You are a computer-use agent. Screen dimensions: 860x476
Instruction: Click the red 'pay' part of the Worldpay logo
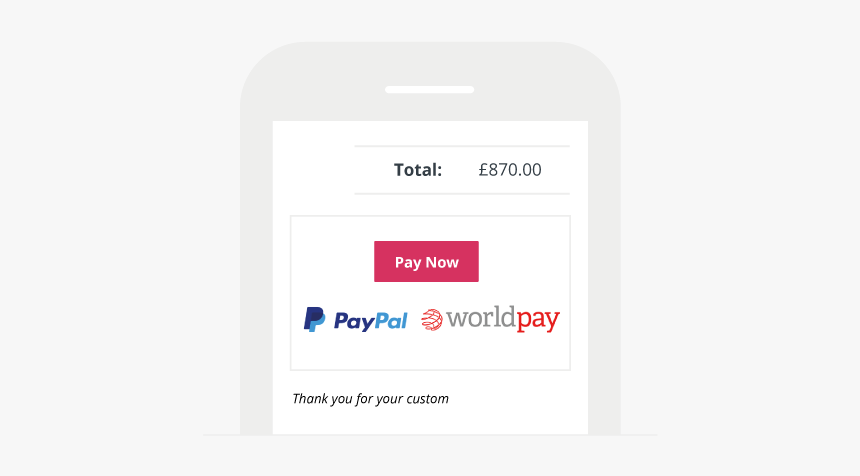point(538,320)
